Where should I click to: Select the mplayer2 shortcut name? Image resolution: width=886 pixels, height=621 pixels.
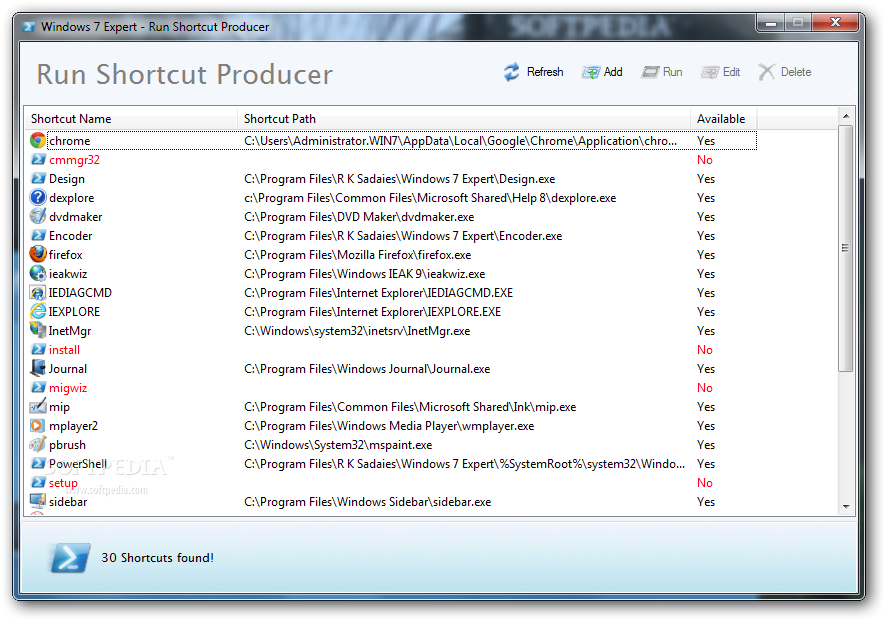point(73,426)
